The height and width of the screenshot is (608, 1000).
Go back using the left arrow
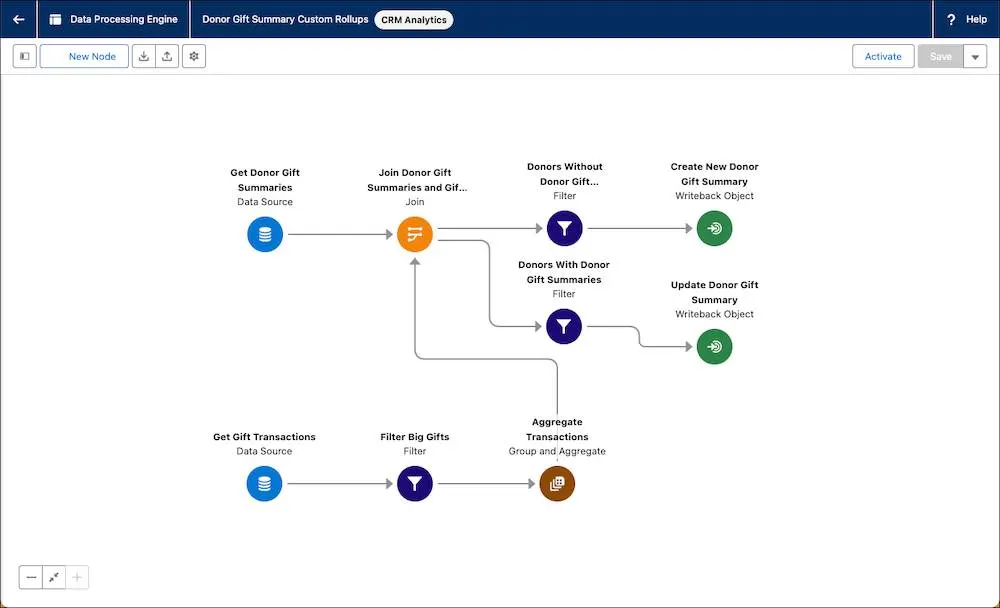tap(18, 19)
